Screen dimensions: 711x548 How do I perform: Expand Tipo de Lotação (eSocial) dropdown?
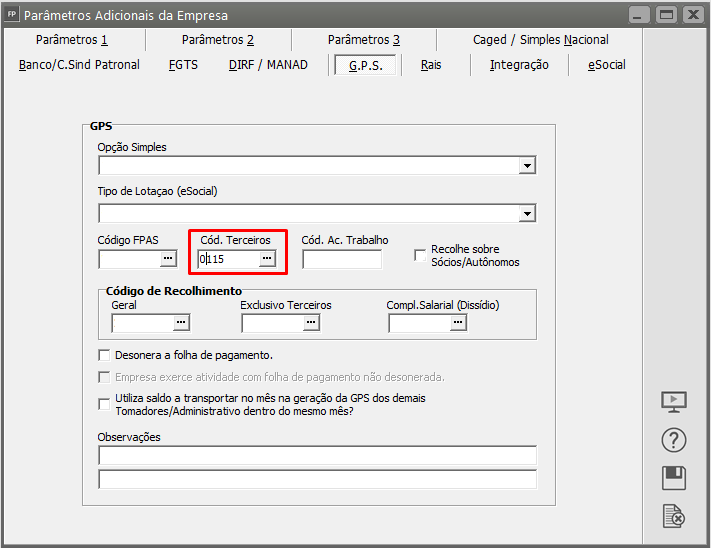pyautogui.click(x=527, y=213)
